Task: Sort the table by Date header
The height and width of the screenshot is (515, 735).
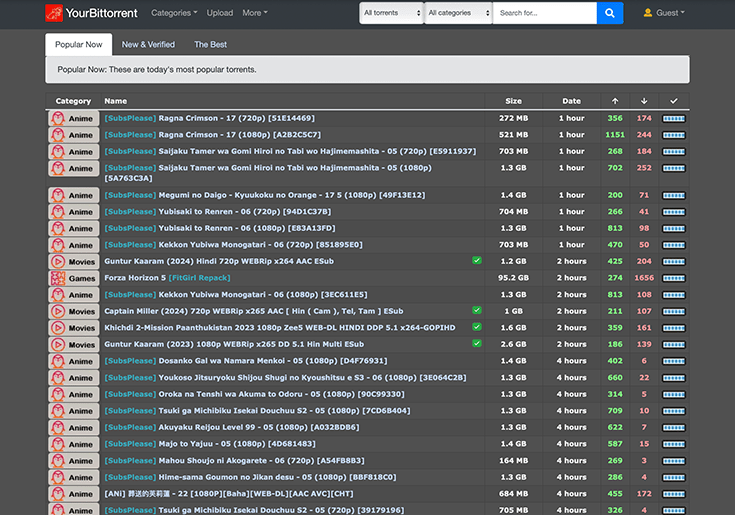Action: 571,101
